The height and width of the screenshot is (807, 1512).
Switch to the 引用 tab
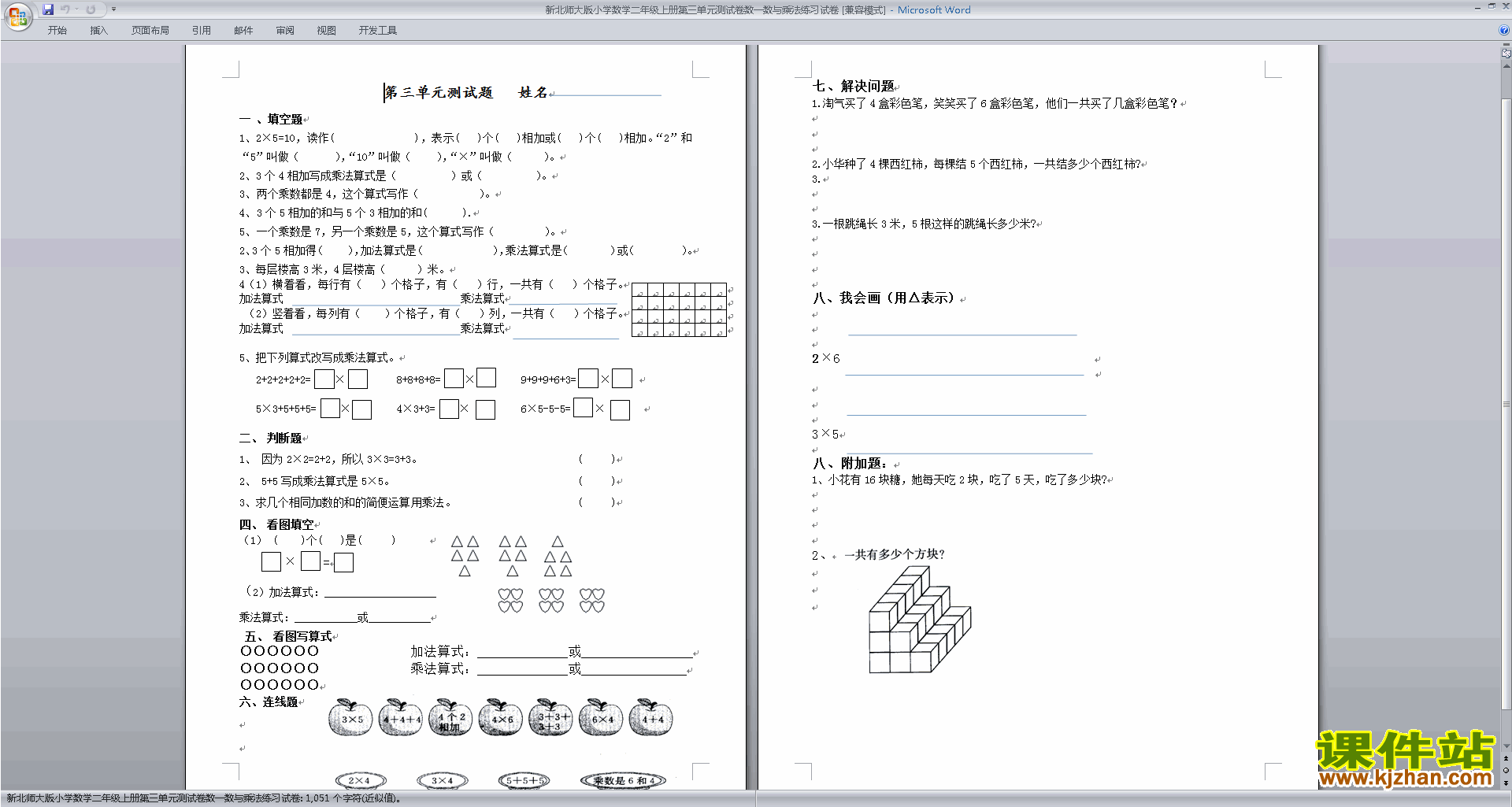pos(202,31)
